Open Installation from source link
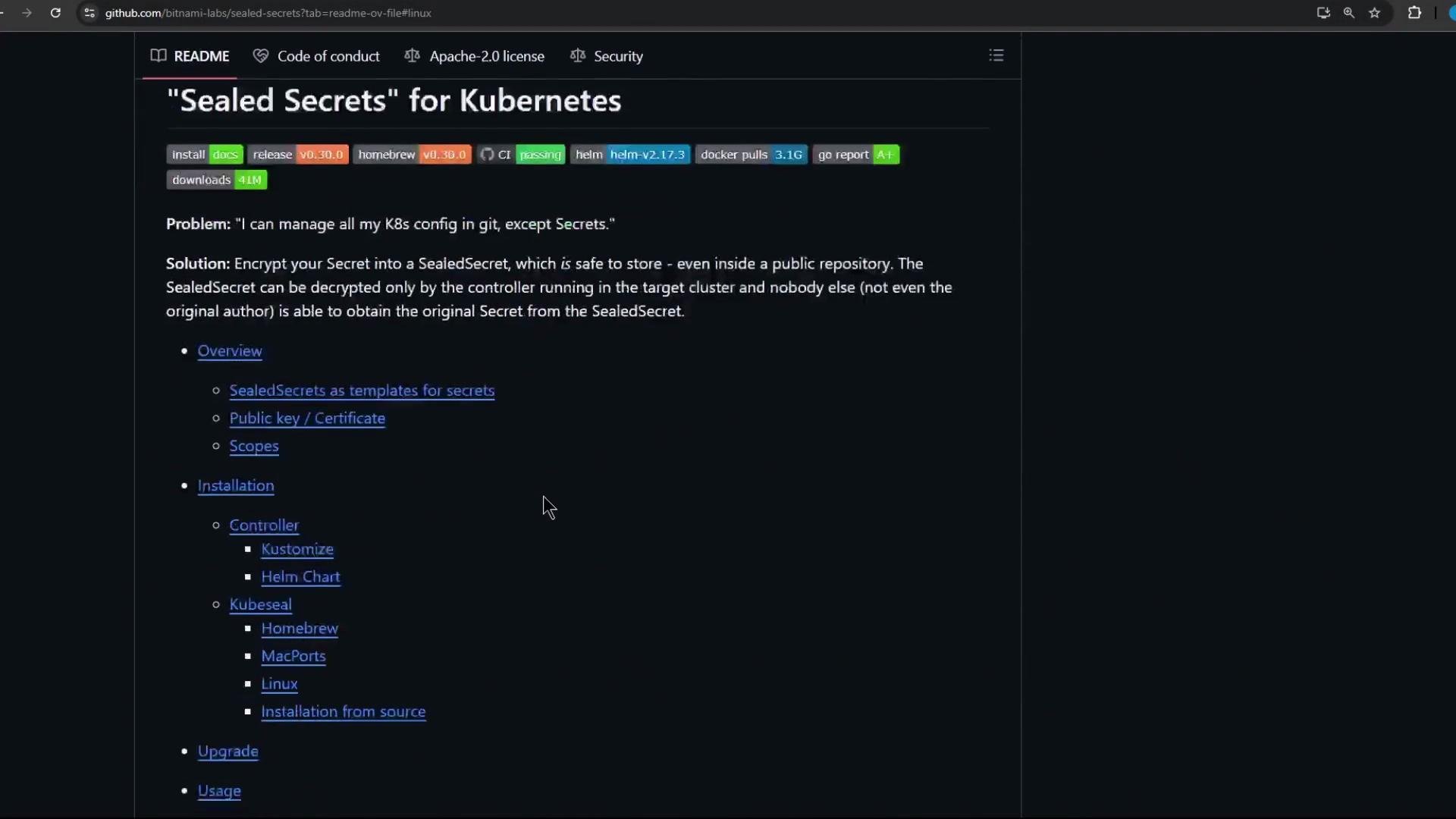Image resolution: width=1456 pixels, height=819 pixels. [x=344, y=712]
